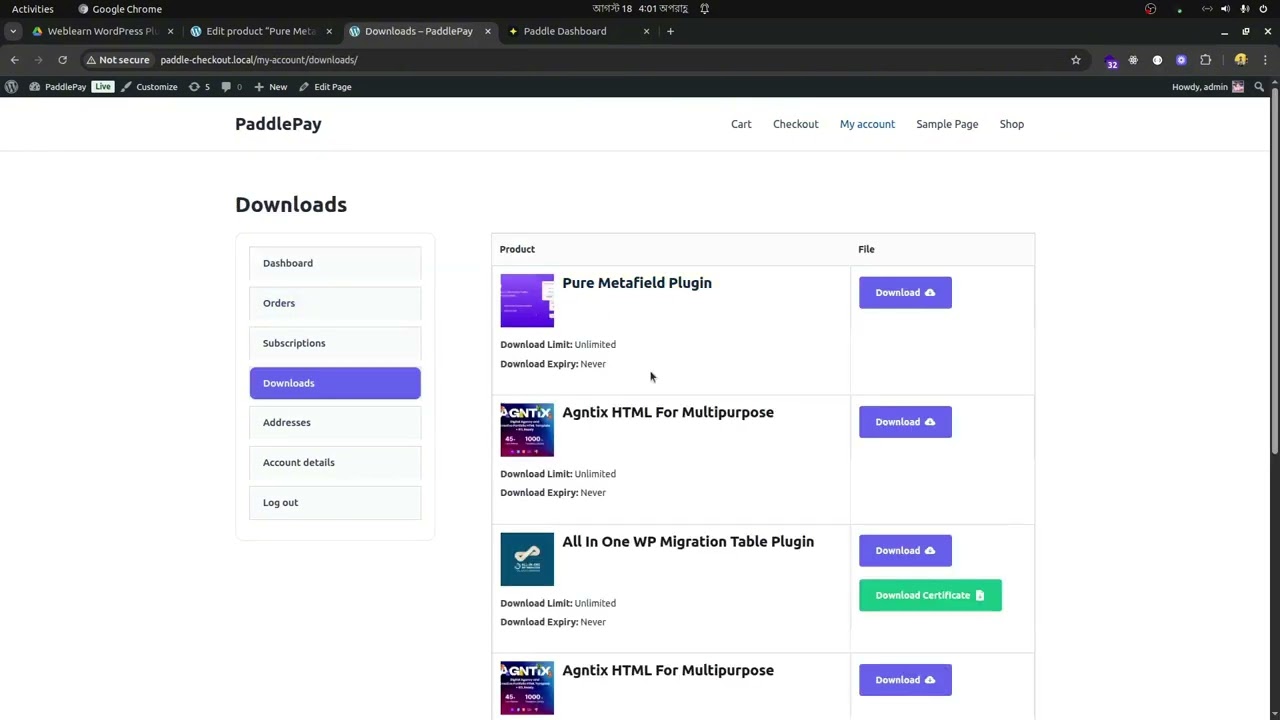Bookmark this page with the star icon

[x=1076, y=60]
